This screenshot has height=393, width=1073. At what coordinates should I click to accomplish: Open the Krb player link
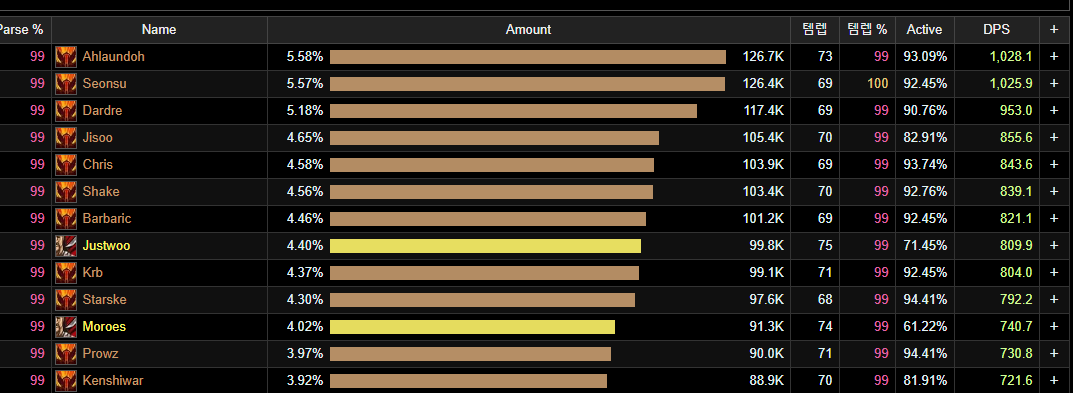[x=92, y=272]
